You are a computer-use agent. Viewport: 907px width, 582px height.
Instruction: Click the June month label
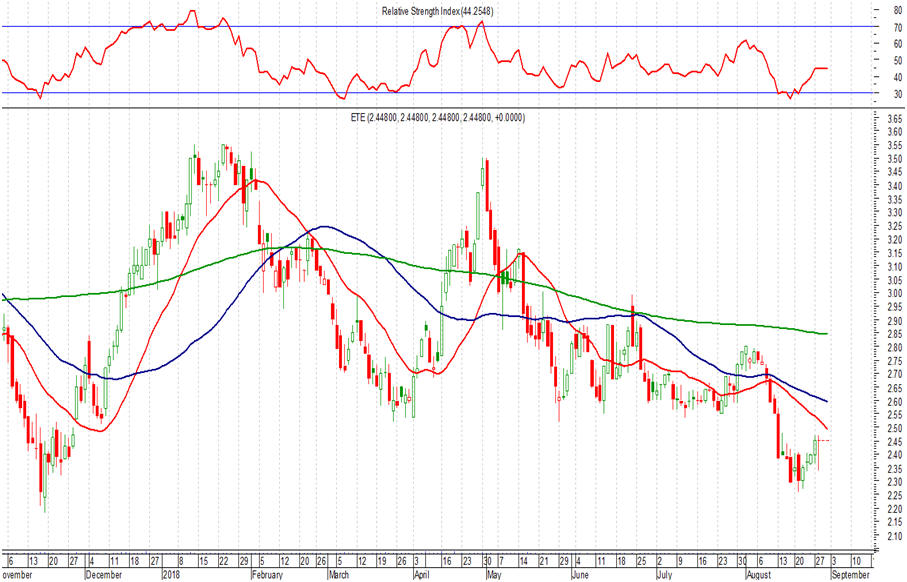[x=580, y=575]
